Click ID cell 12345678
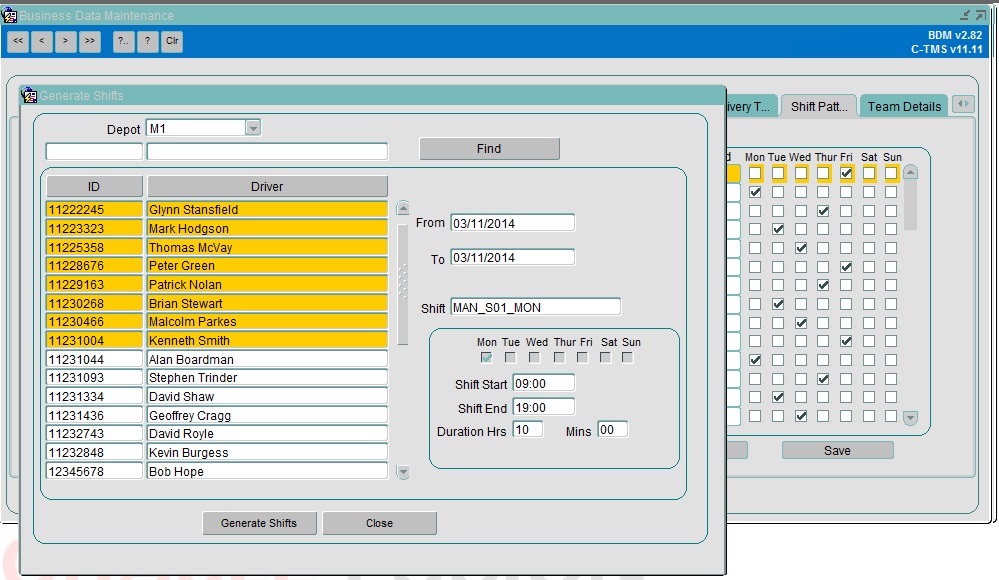999x580 pixels. coord(94,472)
